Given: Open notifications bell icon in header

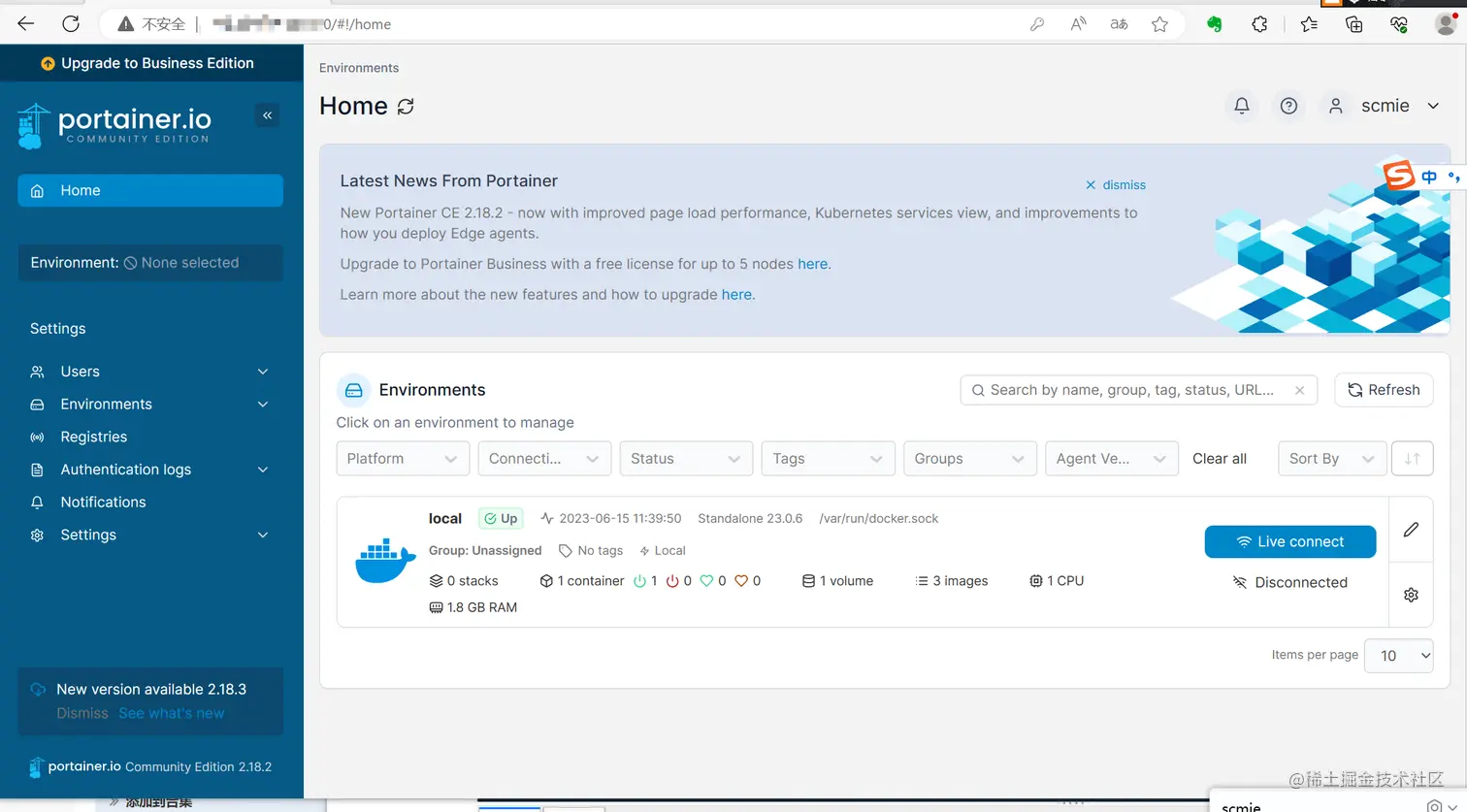Looking at the screenshot, I should tap(1242, 106).
